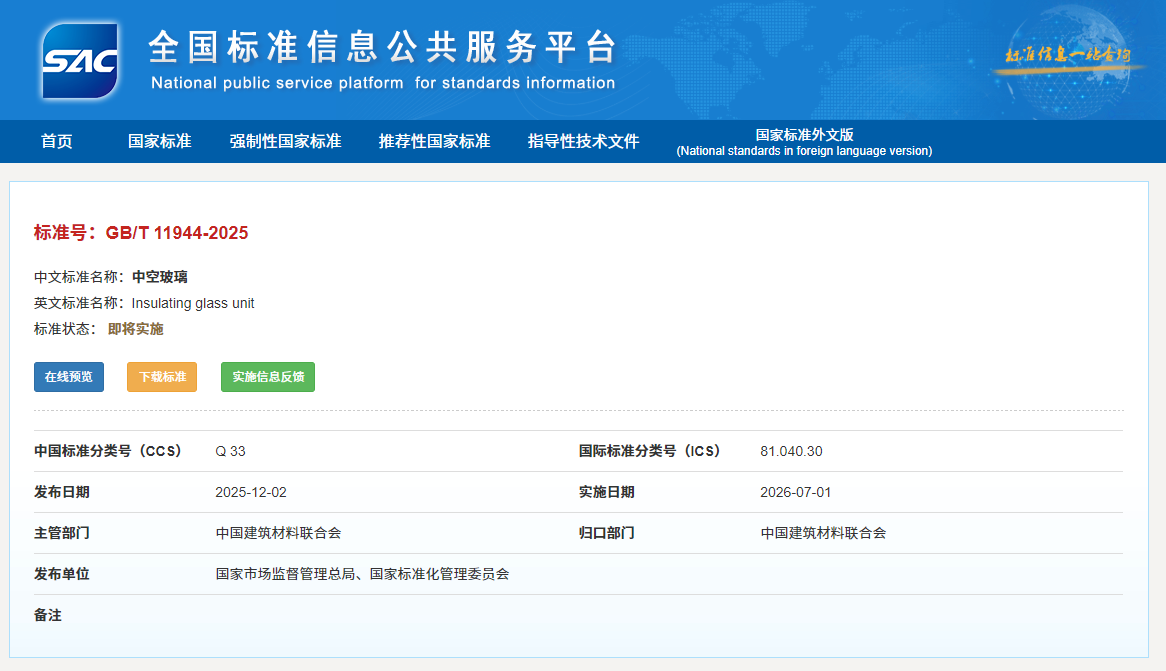Go to 强制性国家标准 section
The width and height of the screenshot is (1166, 671).
click(285, 141)
